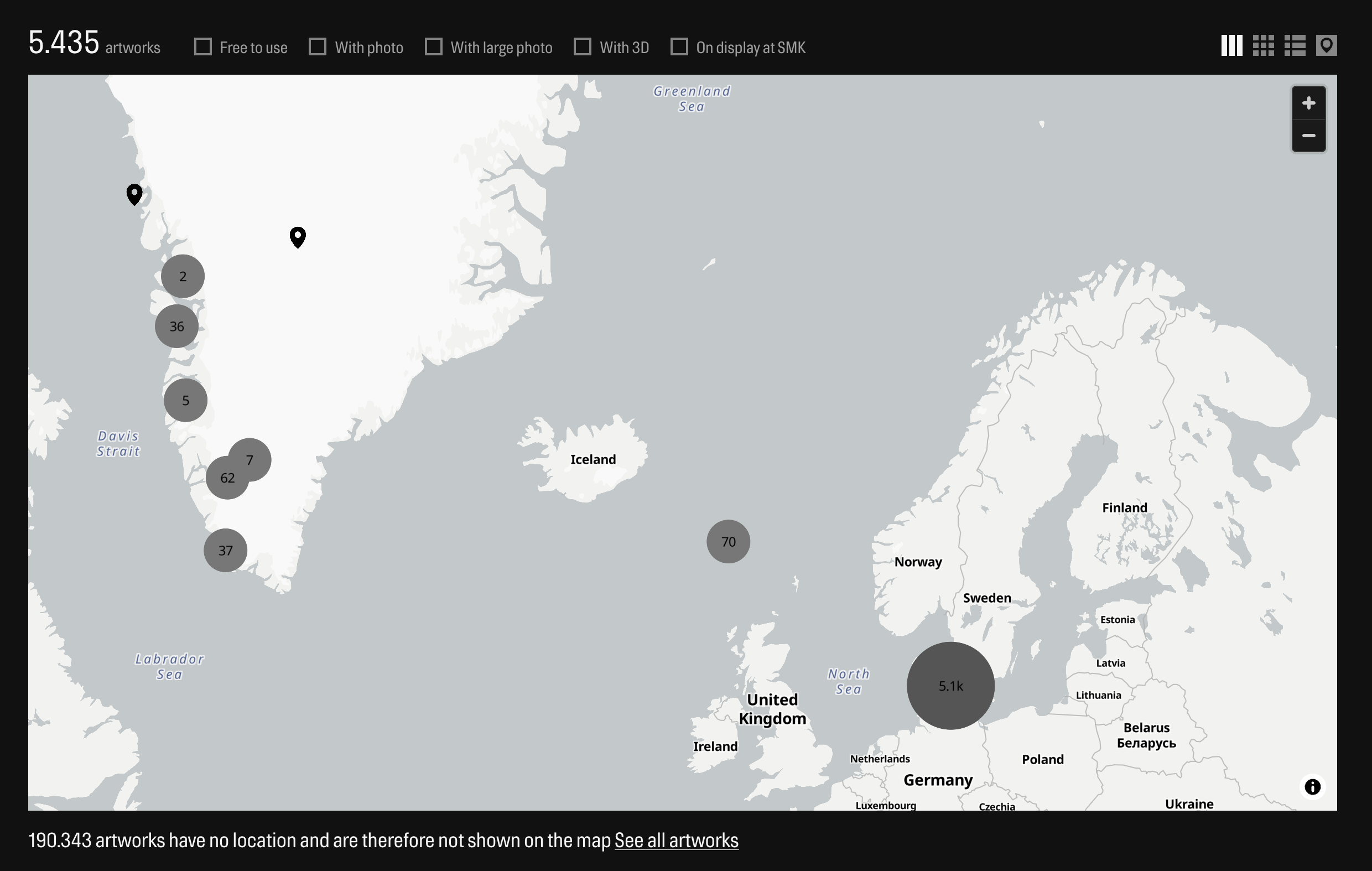Zoom out on the map
The image size is (1372, 871).
tap(1308, 136)
